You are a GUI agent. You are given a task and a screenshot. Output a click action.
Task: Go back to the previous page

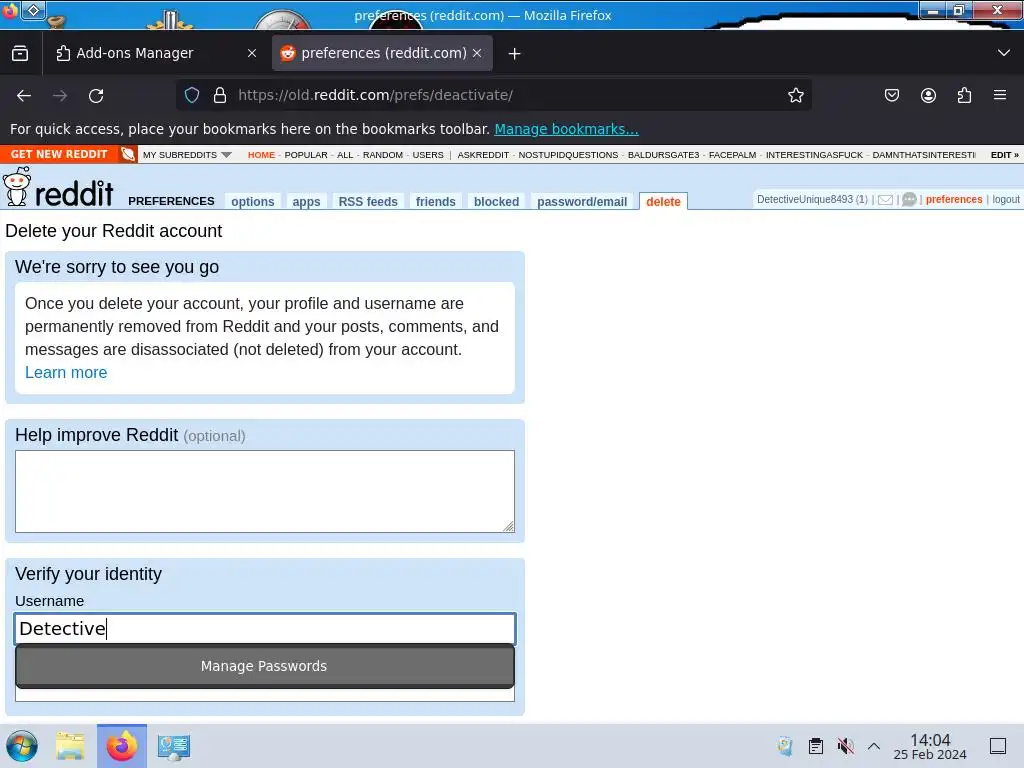coord(24,96)
